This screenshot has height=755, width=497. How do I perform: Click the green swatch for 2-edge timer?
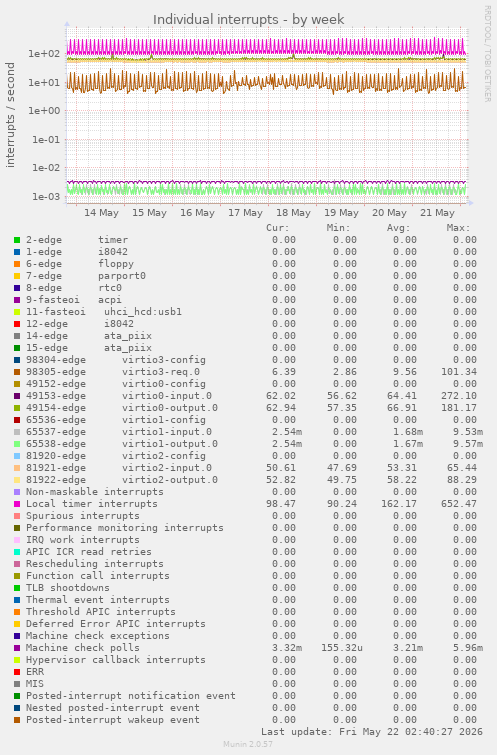point(17,240)
